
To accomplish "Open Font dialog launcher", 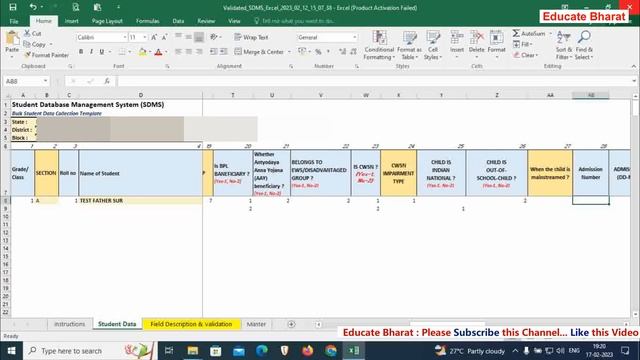I will click(x=167, y=66).
